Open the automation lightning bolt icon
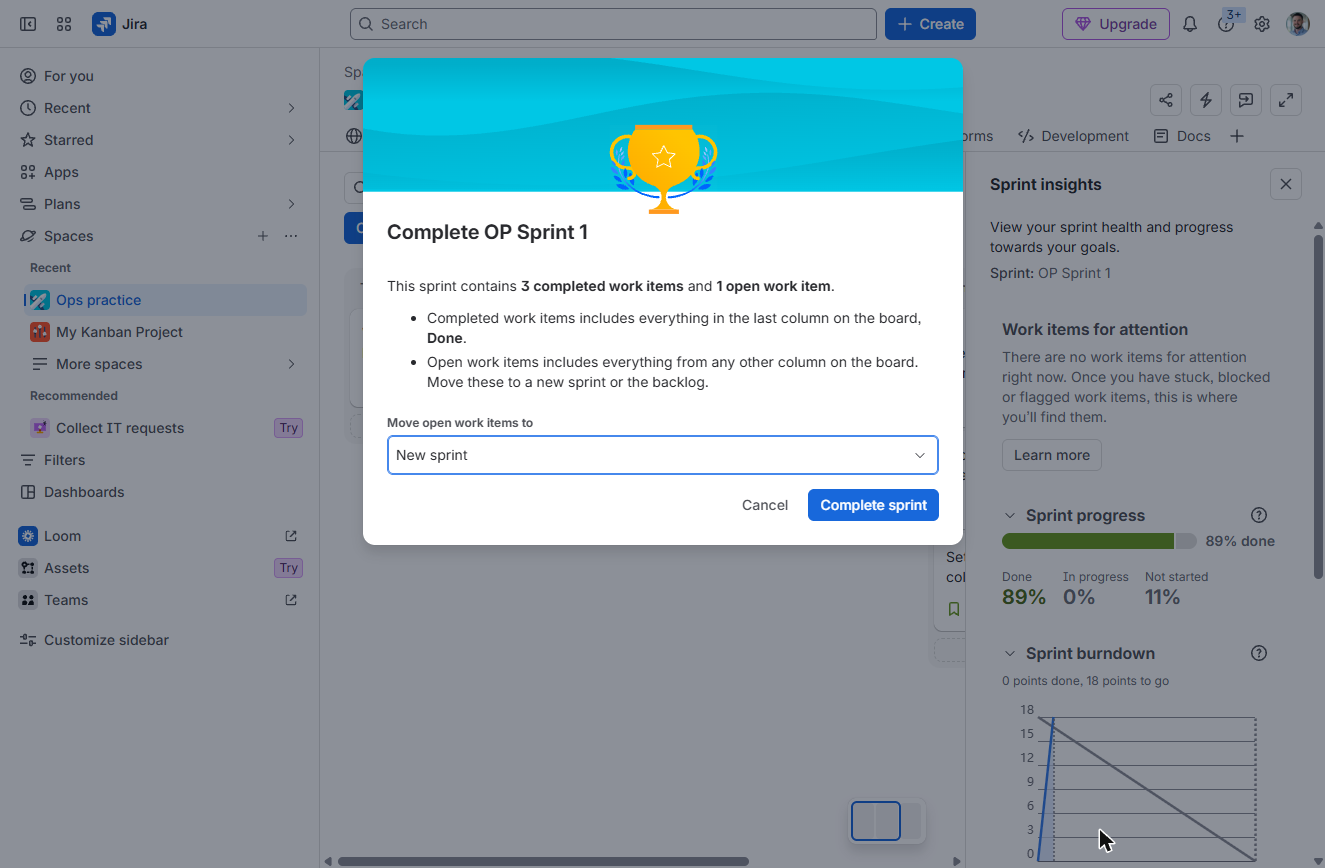The image size is (1325, 868). click(x=1206, y=100)
